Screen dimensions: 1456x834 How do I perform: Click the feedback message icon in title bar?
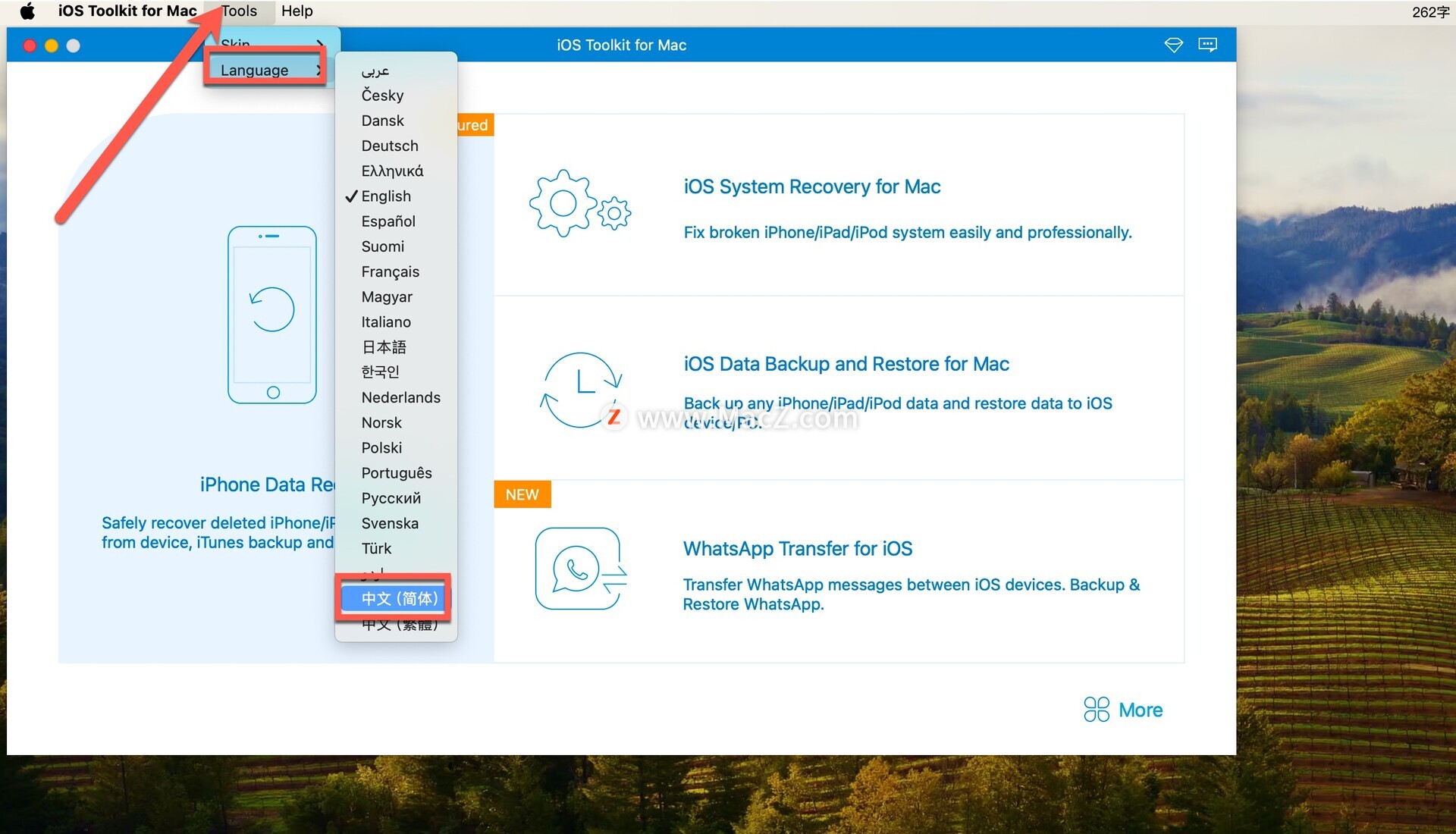pos(1208,45)
